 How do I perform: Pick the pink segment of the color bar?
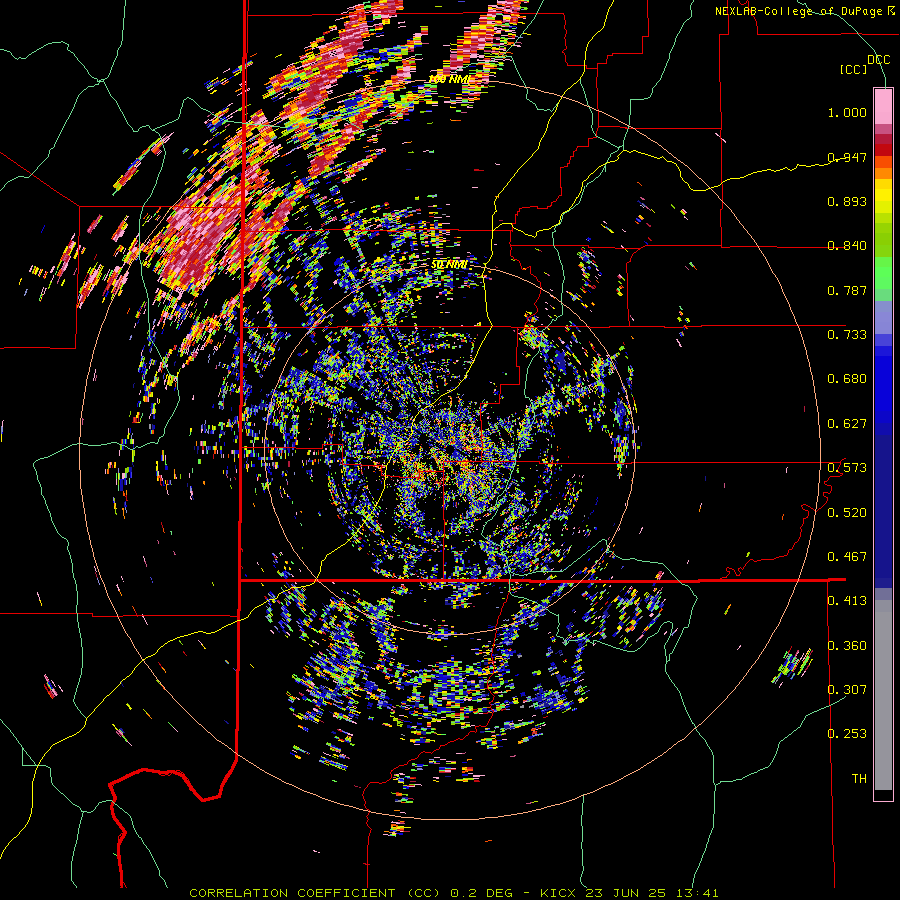pyautogui.click(x=883, y=107)
